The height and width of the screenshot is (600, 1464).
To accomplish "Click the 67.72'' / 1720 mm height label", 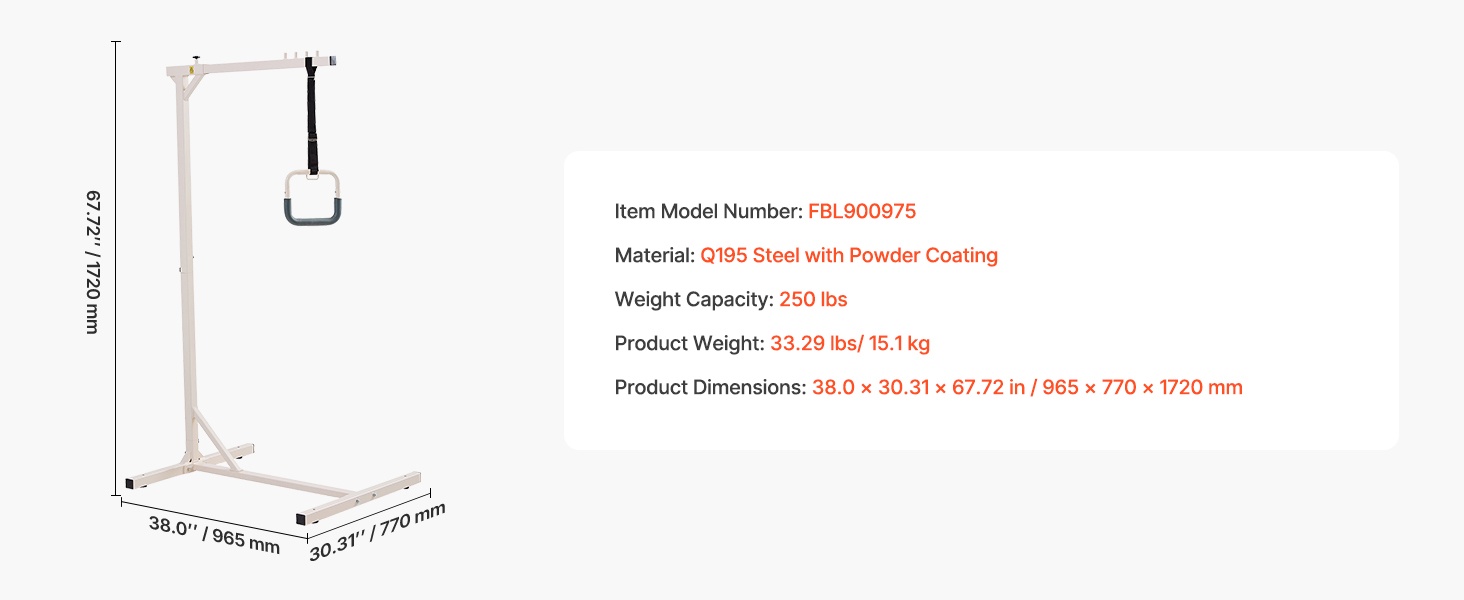I will pos(92,262).
